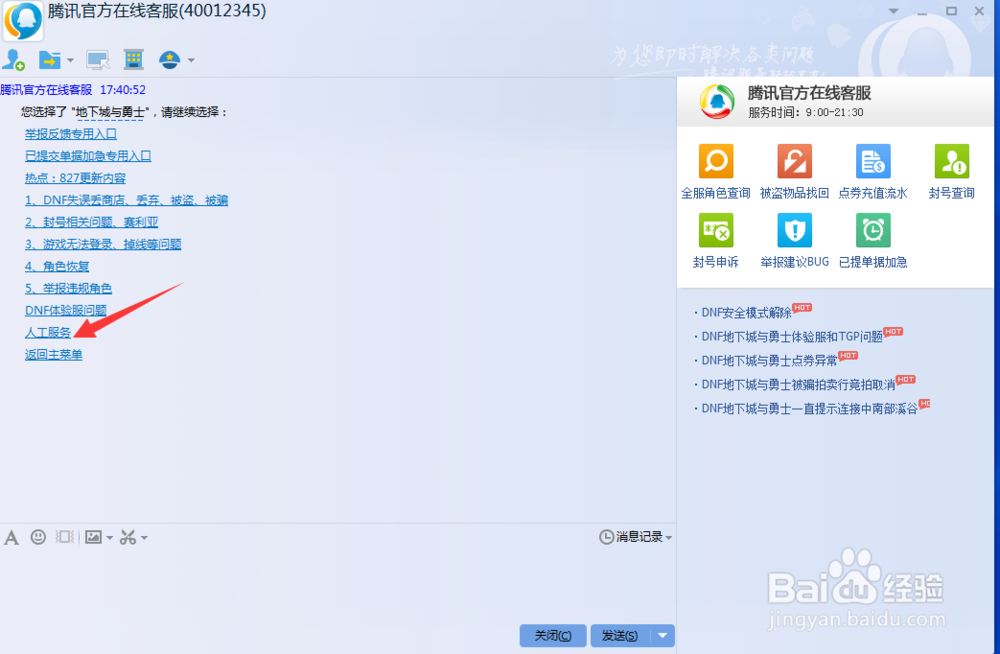Open font settings with the A icon

click(x=11, y=537)
